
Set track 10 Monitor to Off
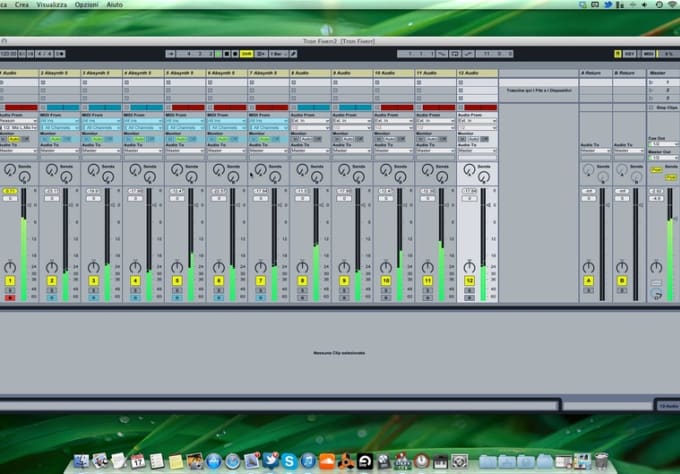click(401, 139)
